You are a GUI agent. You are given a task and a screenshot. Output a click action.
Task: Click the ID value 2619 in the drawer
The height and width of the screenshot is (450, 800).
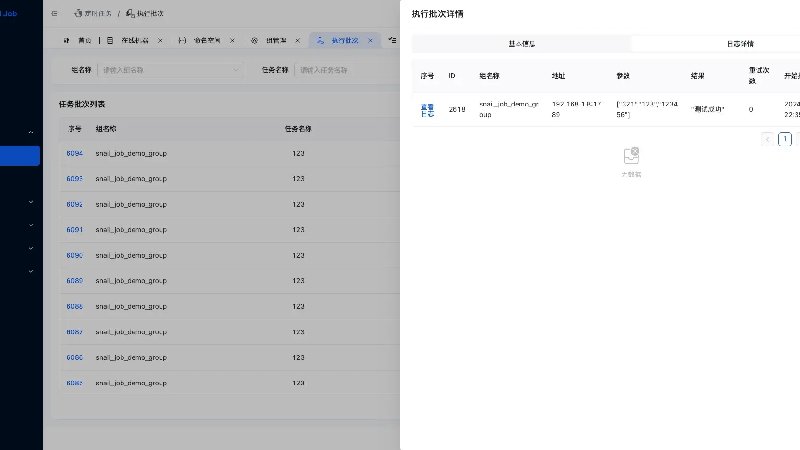pyautogui.click(x=457, y=109)
